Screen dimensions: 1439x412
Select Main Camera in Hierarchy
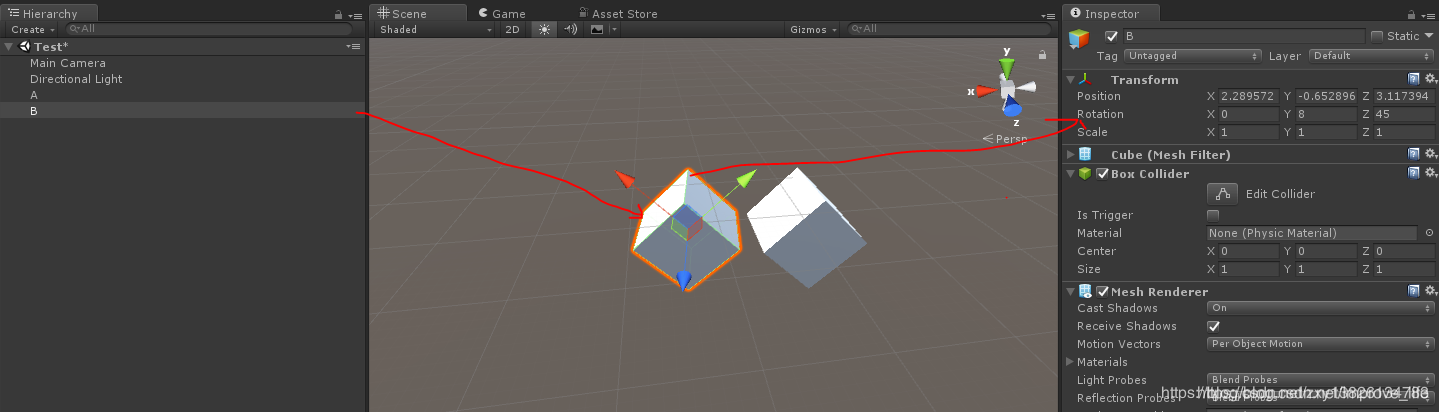(x=67, y=63)
